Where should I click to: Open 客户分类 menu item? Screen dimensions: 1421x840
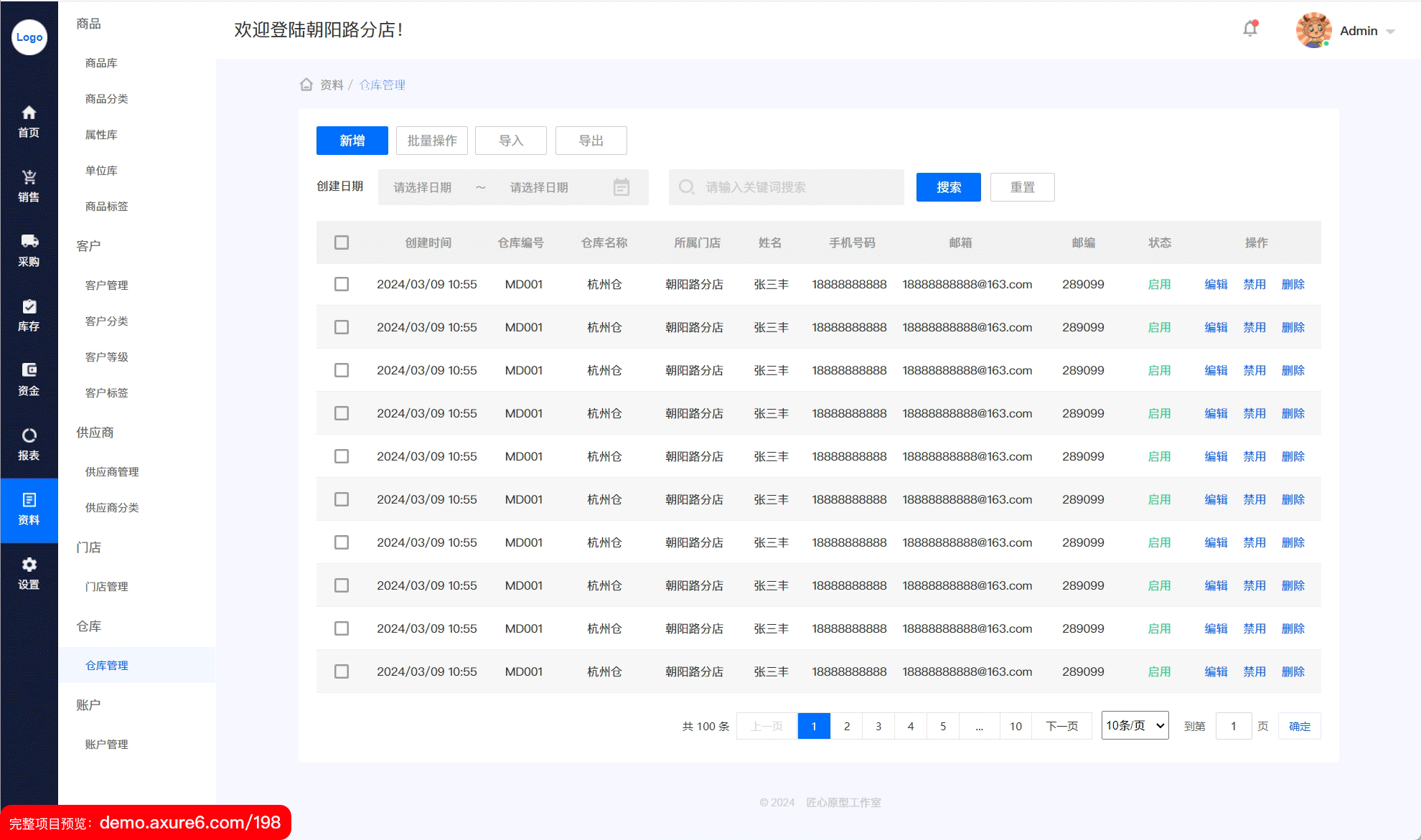point(107,321)
